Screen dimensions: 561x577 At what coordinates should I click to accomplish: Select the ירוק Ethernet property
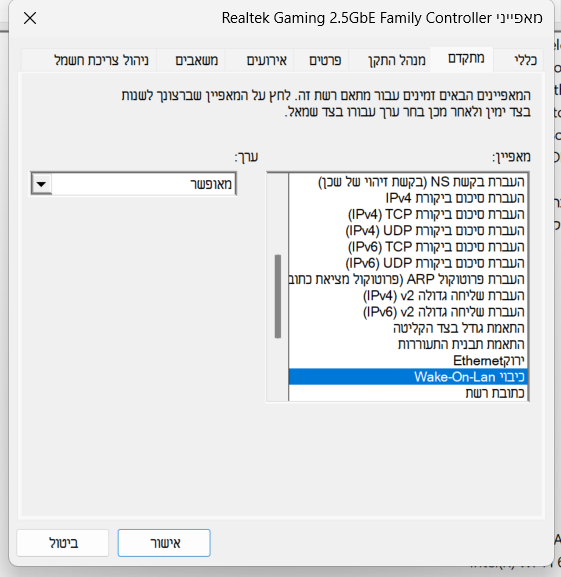click(408, 360)
